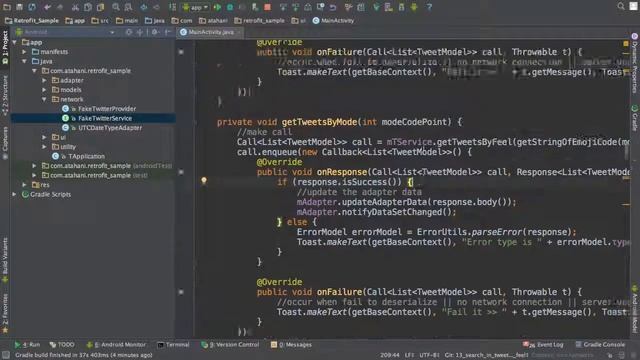Run the app with green play icon
The image size is (640, 360).
coord(217,7)
